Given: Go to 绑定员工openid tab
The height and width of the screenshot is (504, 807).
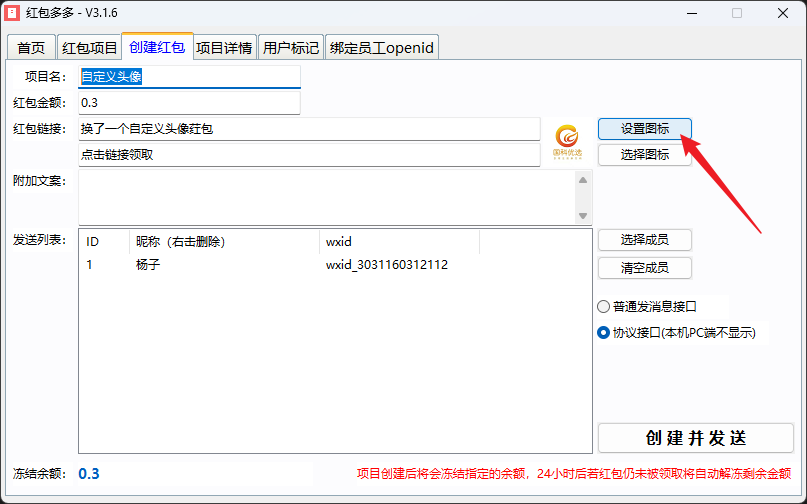Looking at the screenshot, I should [382, 48].
